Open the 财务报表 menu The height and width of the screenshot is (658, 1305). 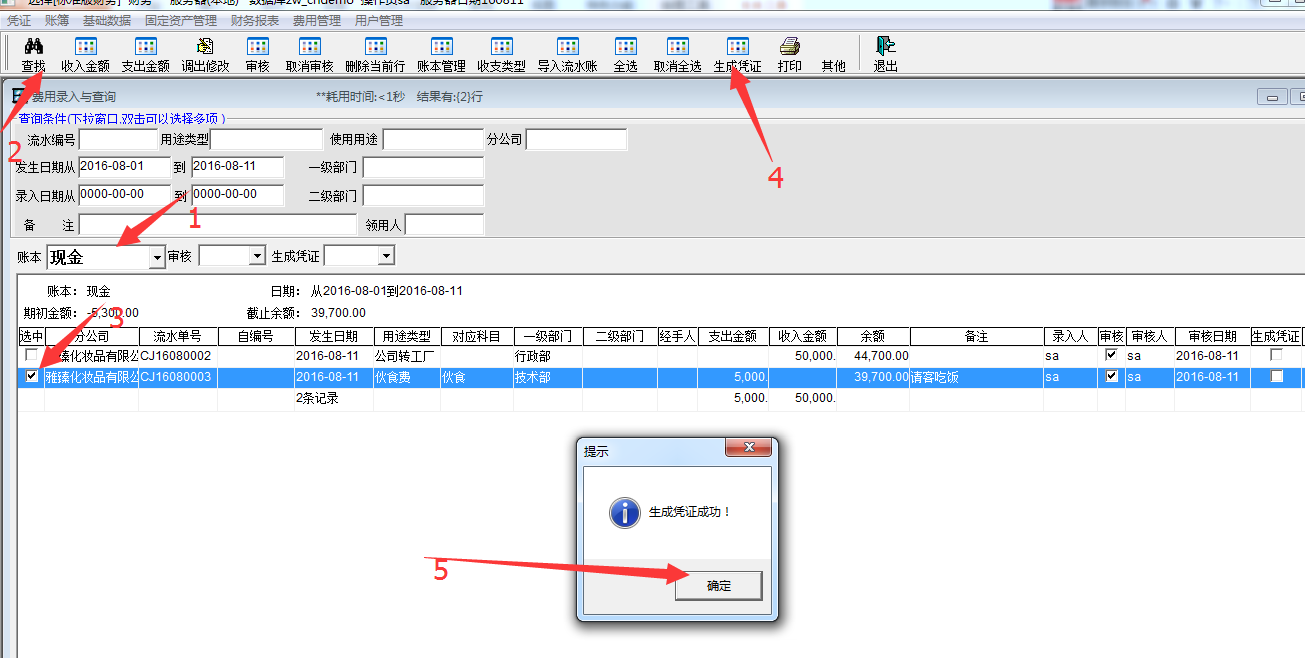[255, 20]
